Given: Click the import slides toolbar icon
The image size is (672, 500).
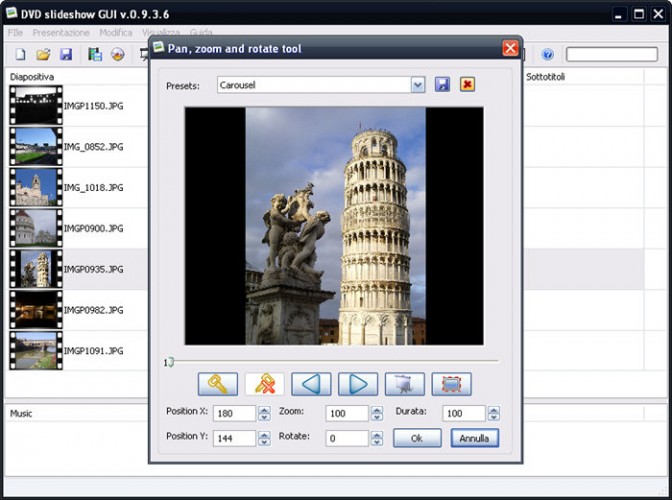Looking at the screenshot, I should click(95, 54).
